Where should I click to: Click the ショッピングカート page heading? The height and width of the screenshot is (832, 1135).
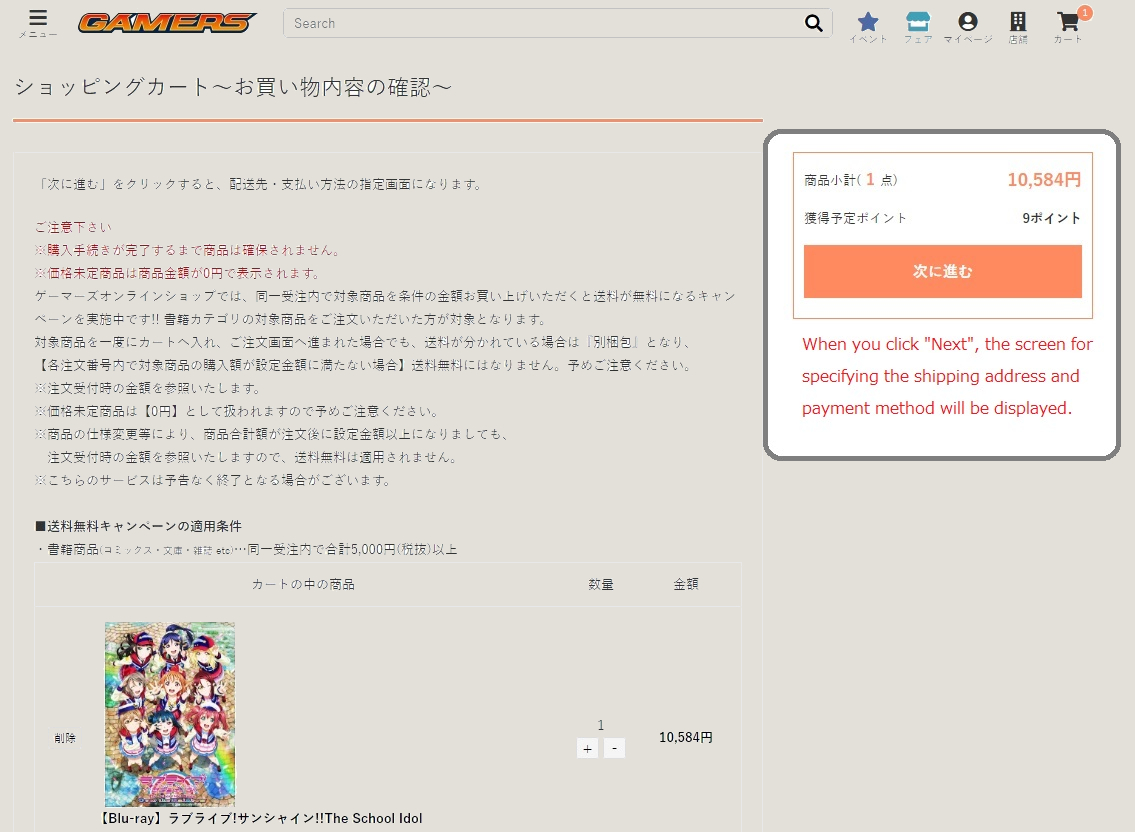233,87
